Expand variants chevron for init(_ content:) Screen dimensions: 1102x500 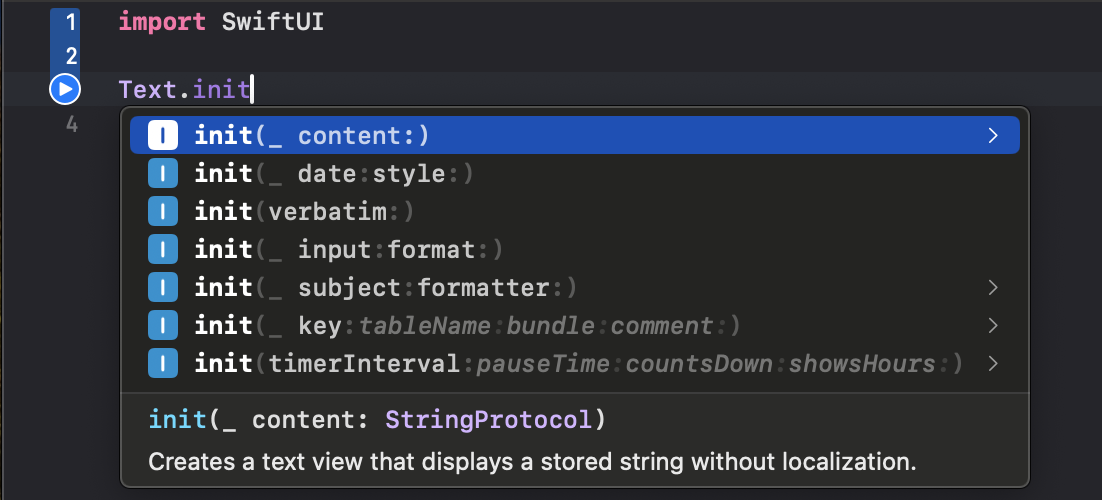tap(992, 136)
